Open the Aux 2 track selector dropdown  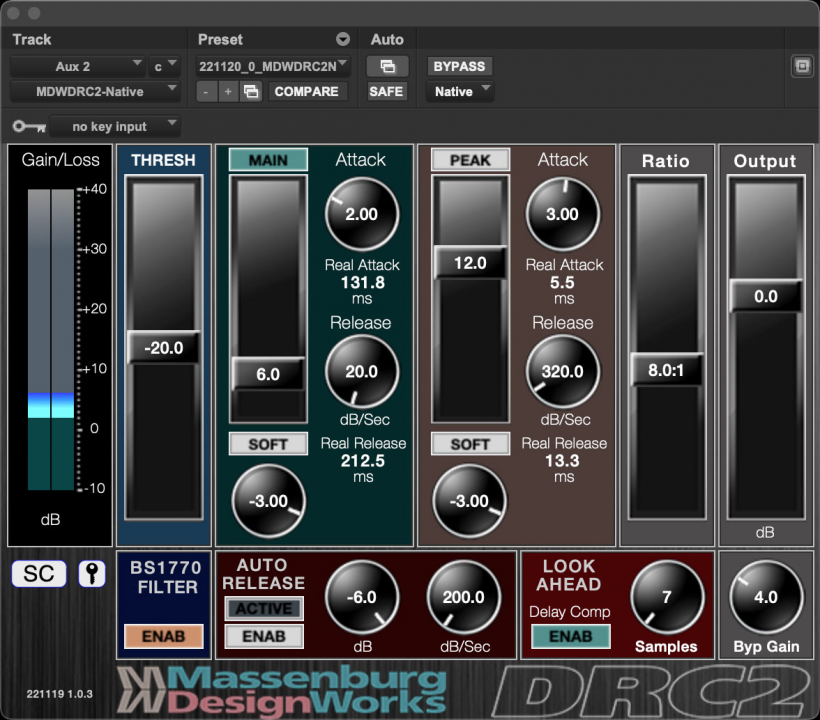[x=78, y=66]
